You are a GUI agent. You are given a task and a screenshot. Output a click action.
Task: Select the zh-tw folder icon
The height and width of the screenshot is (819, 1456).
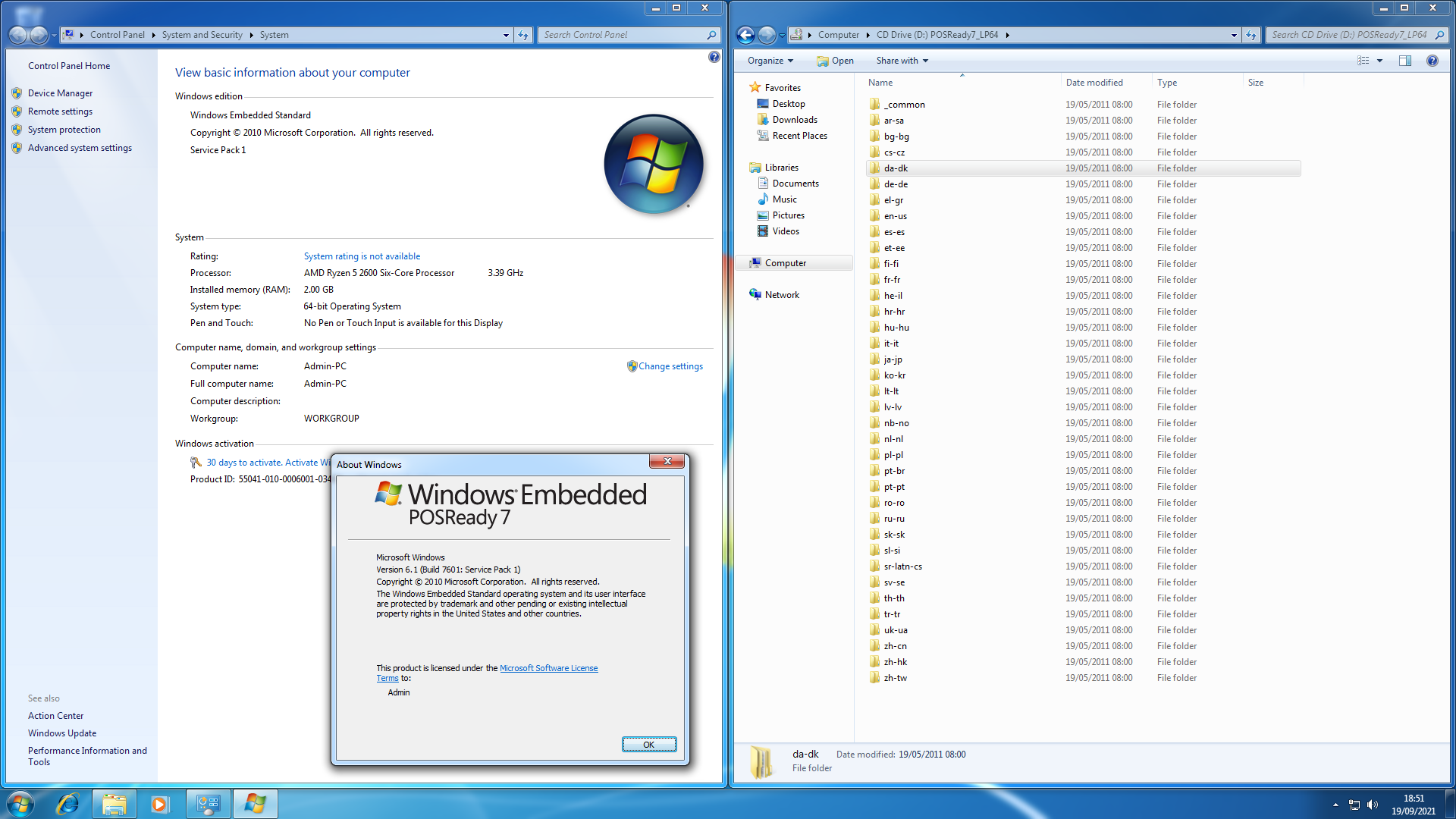874,678
